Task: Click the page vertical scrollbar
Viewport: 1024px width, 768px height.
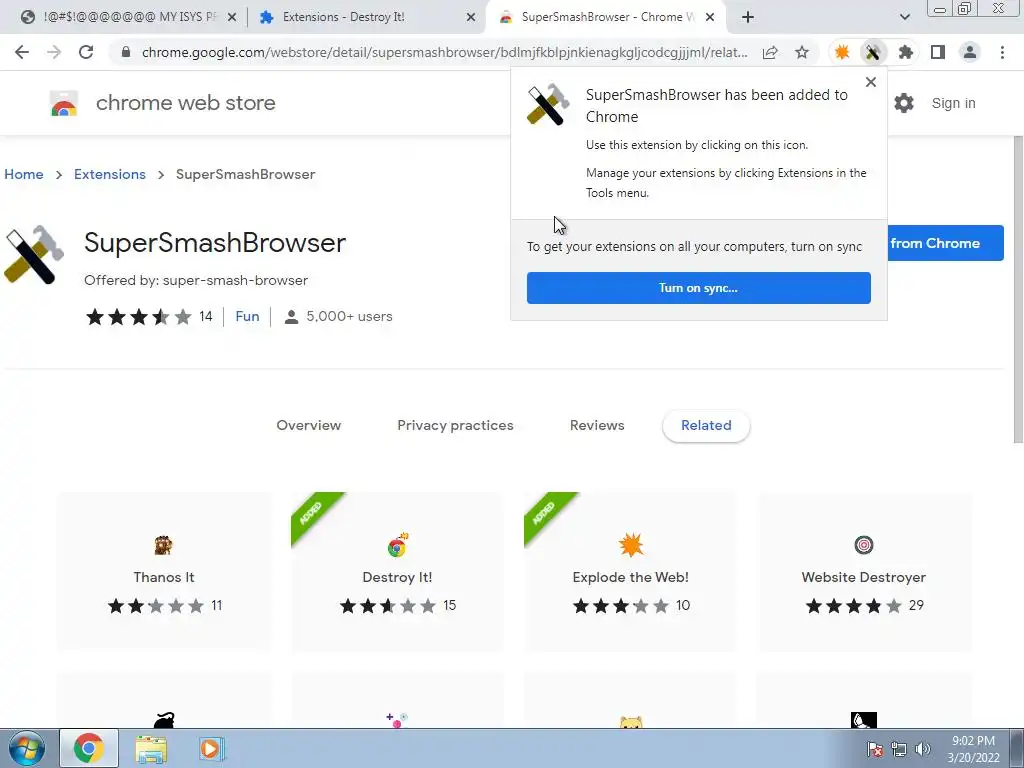Action: [1018, 291]
